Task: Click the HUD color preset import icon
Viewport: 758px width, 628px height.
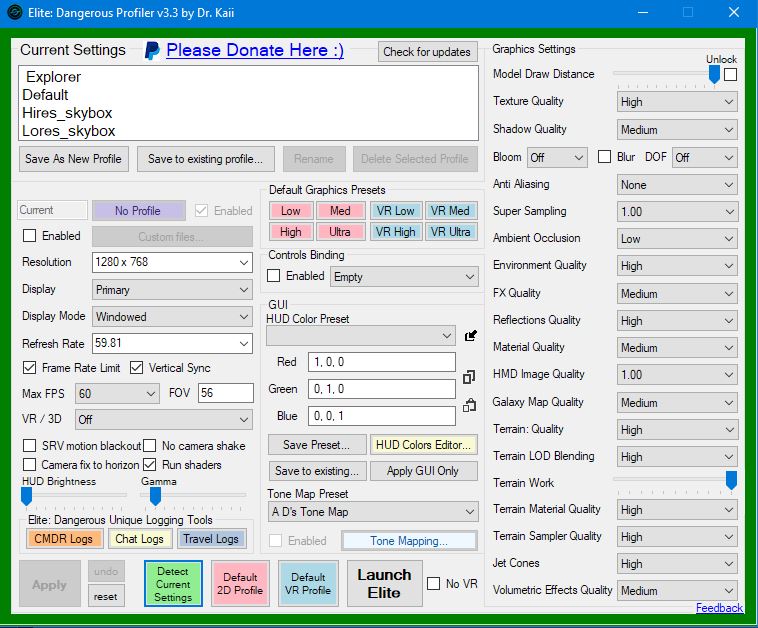Action: coord(470,336)
